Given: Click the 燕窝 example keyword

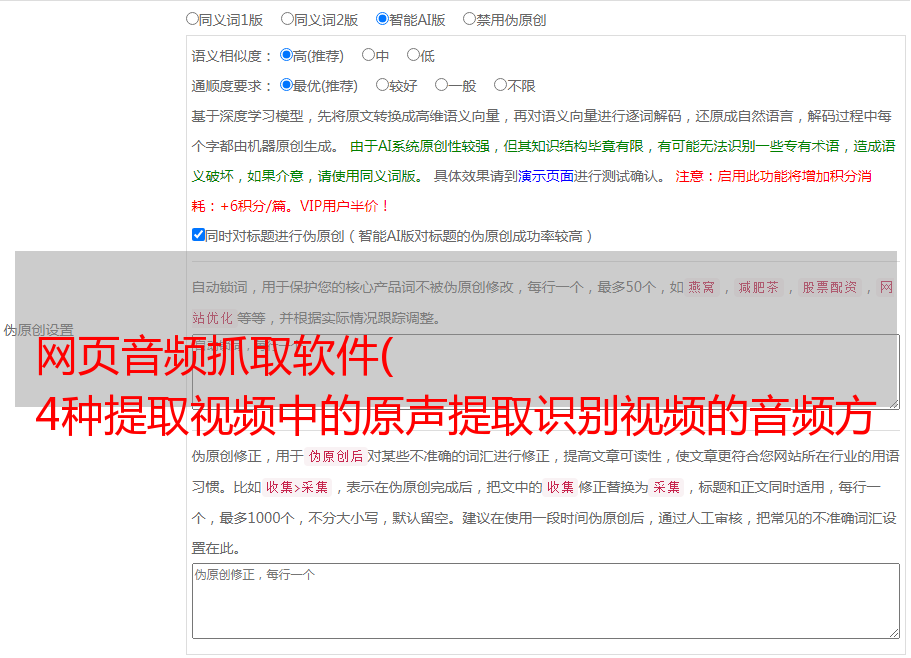Looking at the screenshot, I should (702, 287).
